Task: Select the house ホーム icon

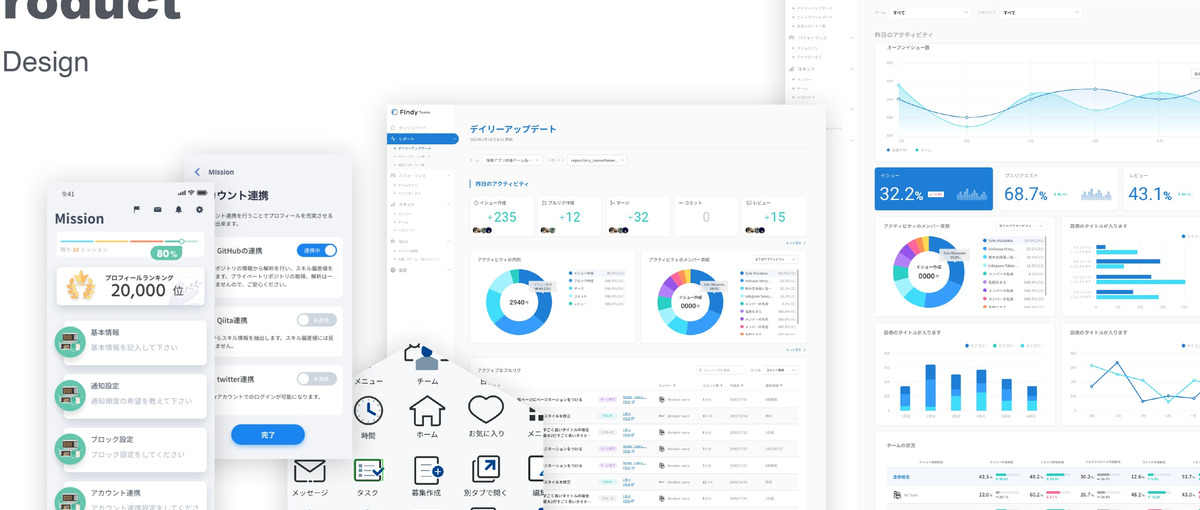Action: coord(427,410)
